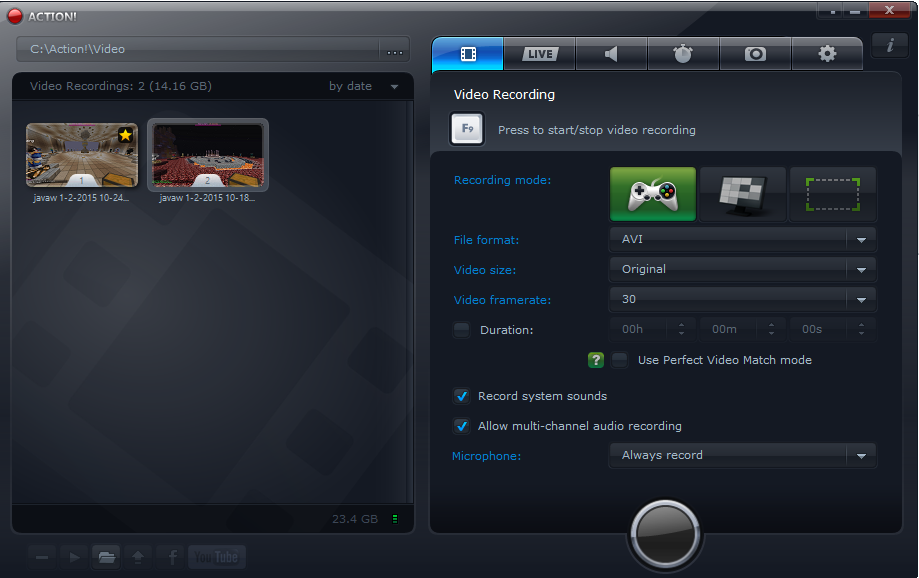Minimize Action! to tray with the dot button
Image resolution: width=919 pixels, height=578 pixels.
pyautogui.click(x=832, y=11)
